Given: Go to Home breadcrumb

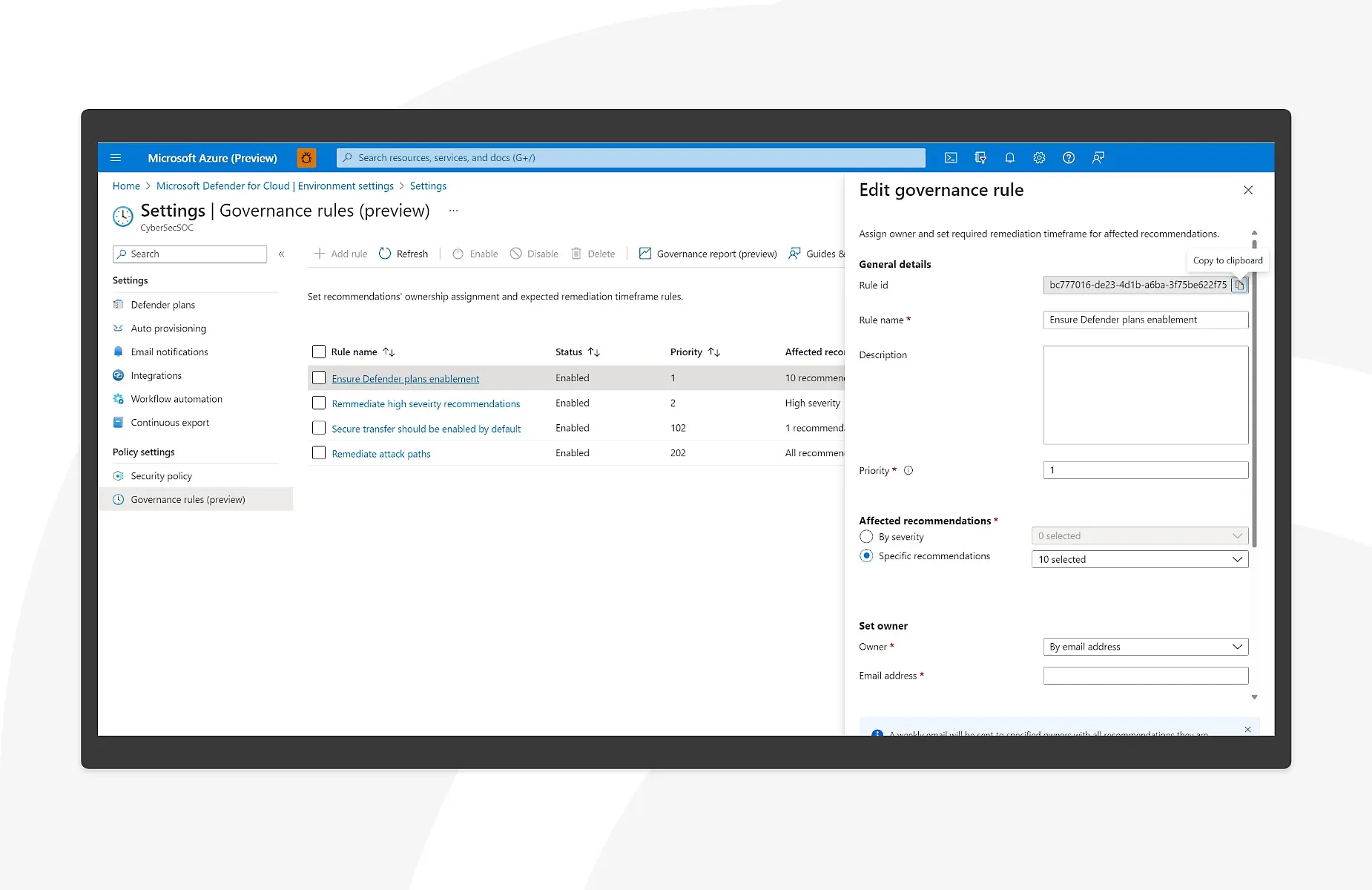Looking at the screenshot, I should 126,186.
